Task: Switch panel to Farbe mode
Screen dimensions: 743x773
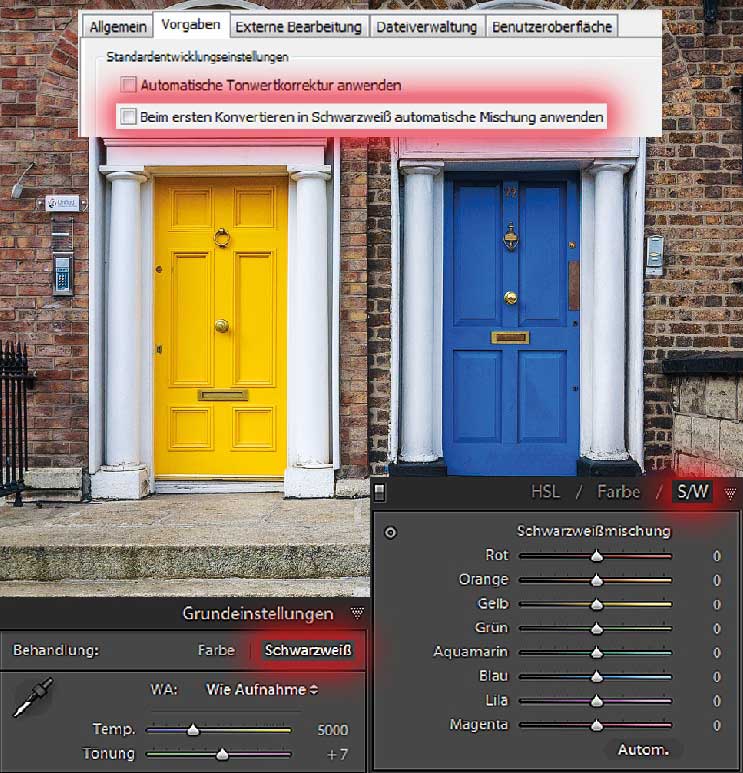Action: (x=618, y=492)
